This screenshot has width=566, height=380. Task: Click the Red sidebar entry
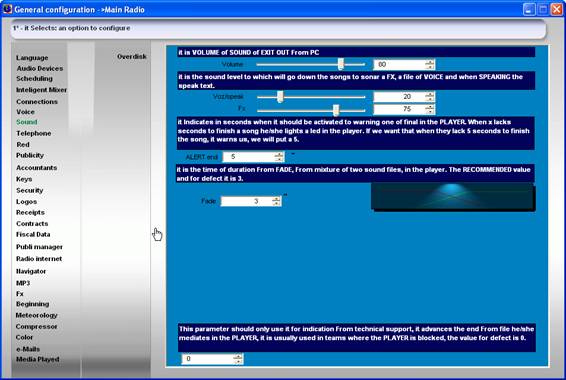[x=23, y=144]
